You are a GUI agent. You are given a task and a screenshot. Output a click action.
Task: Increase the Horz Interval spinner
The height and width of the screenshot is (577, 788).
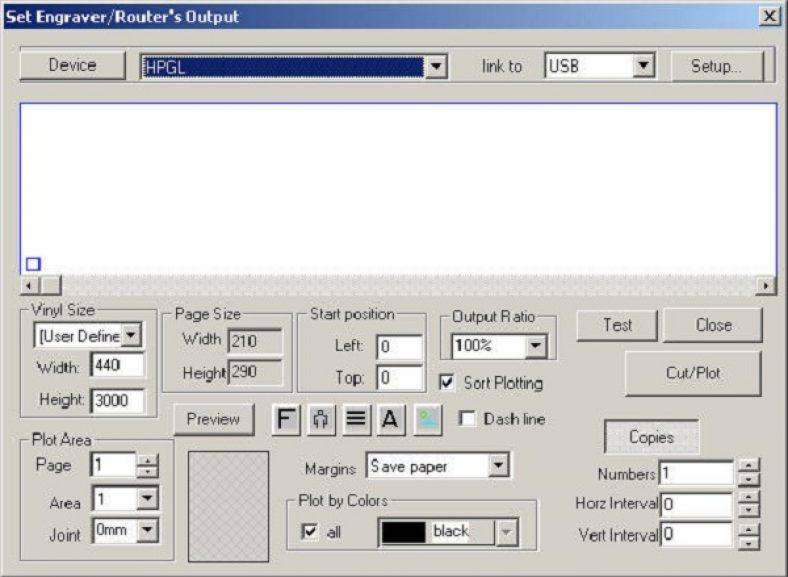point(749,497)
